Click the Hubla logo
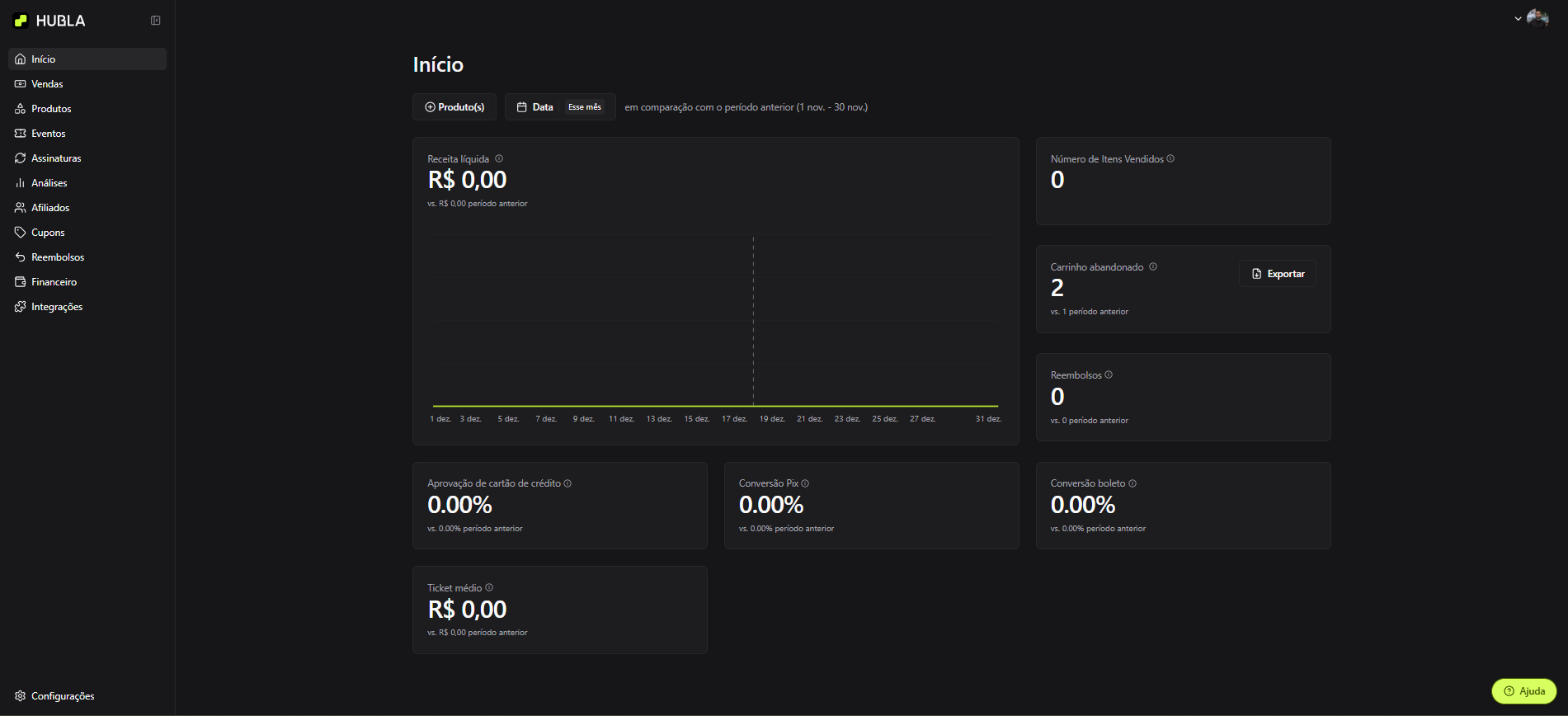 coord(50,21)
